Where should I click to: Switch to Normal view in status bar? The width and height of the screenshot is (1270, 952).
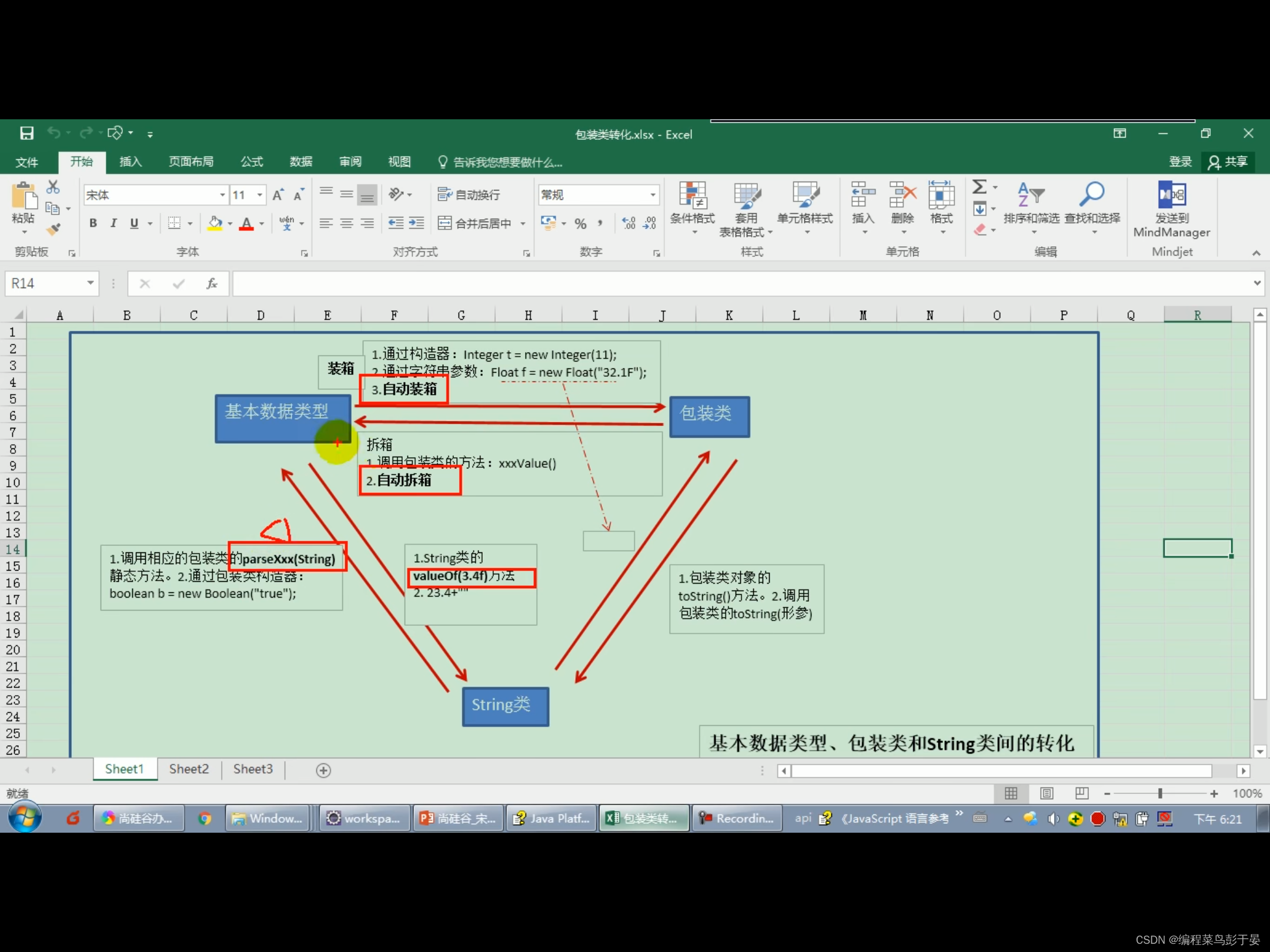point(1011,794)
